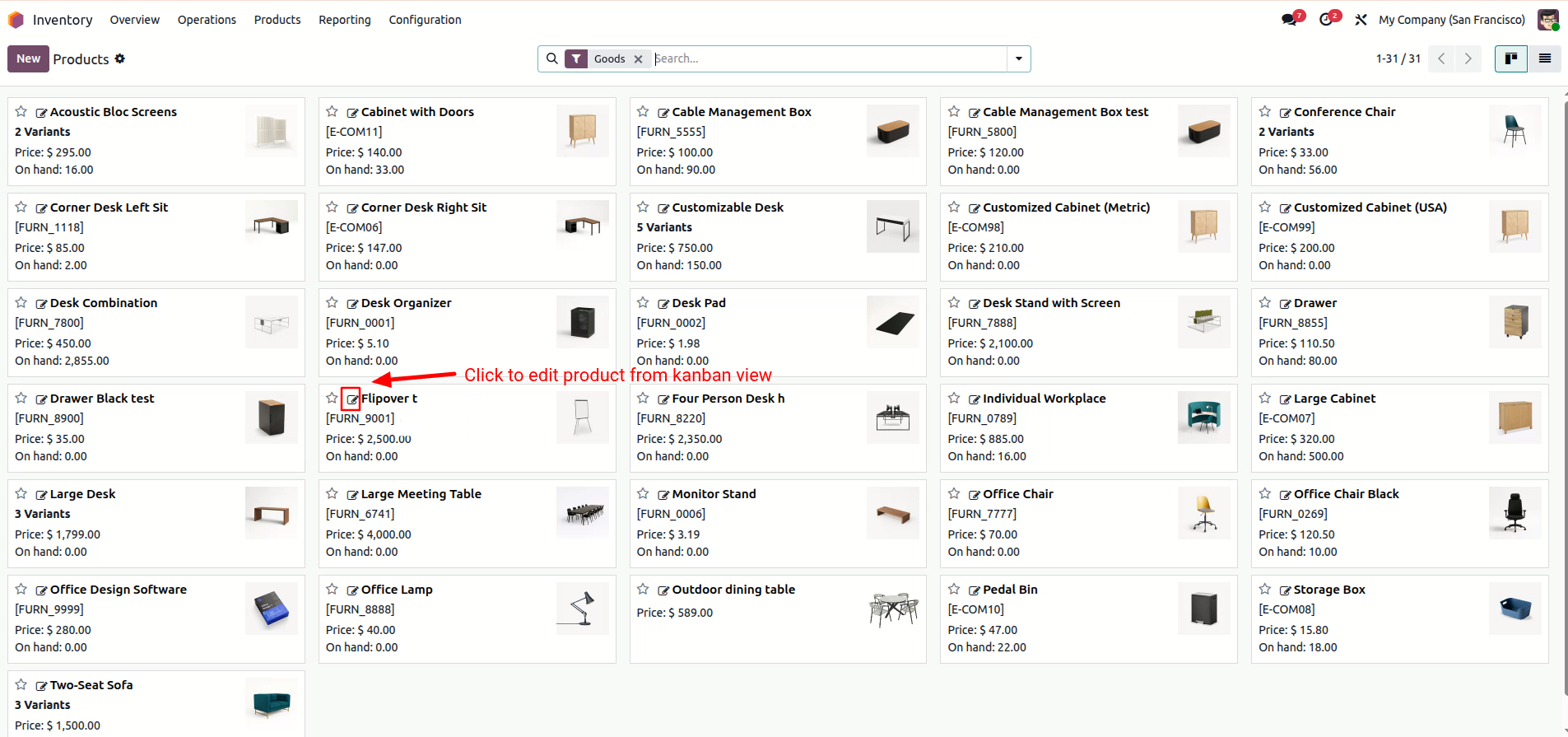Open the Overview menu
1568x737 pixels.
135,20
